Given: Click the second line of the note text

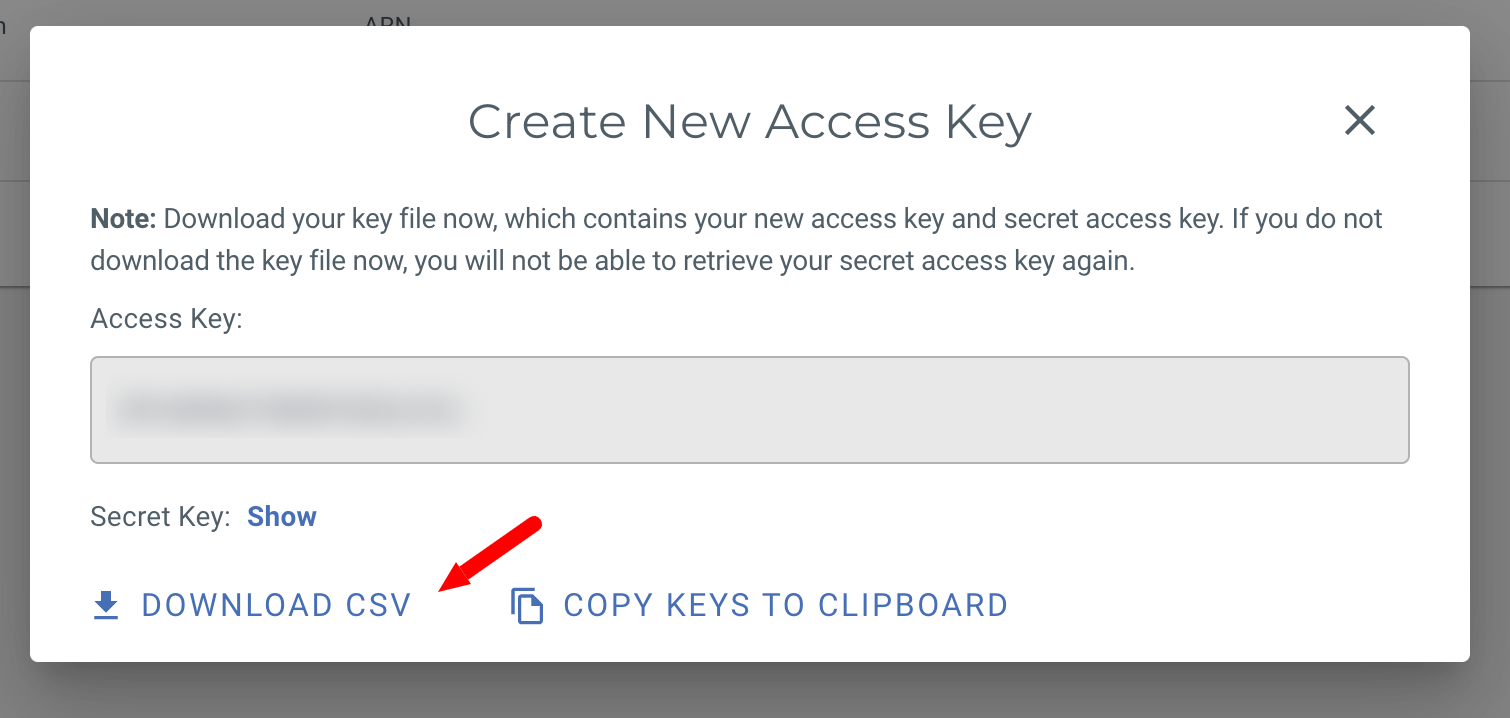Looking at the screenshot, I should coord(612,263).
